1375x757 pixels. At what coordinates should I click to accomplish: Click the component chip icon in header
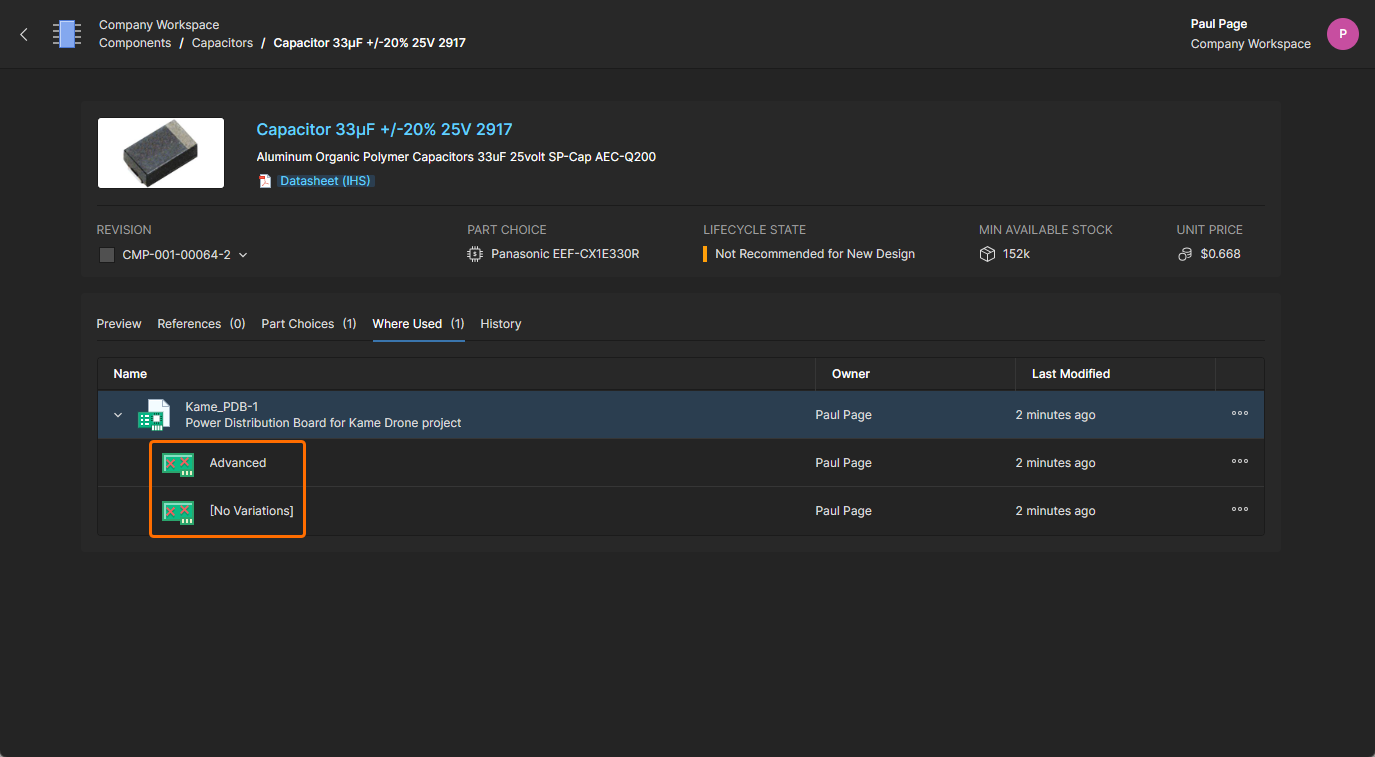(67, 34)
